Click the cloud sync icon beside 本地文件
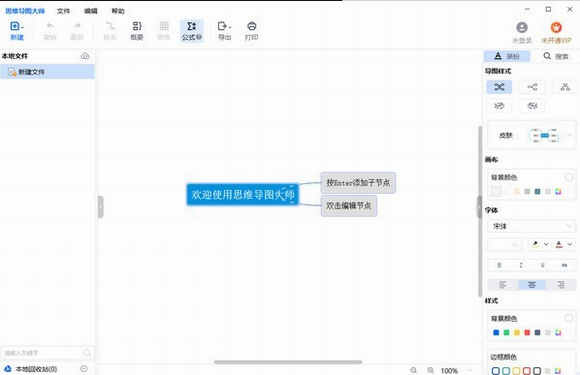Screen dimensions: 580x375 point(85,56)
